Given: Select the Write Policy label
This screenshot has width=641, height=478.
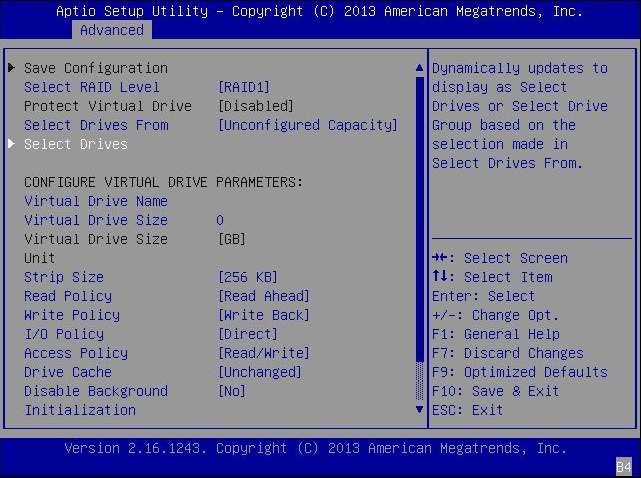Looking at the screenshot, I should coord(72,315).
